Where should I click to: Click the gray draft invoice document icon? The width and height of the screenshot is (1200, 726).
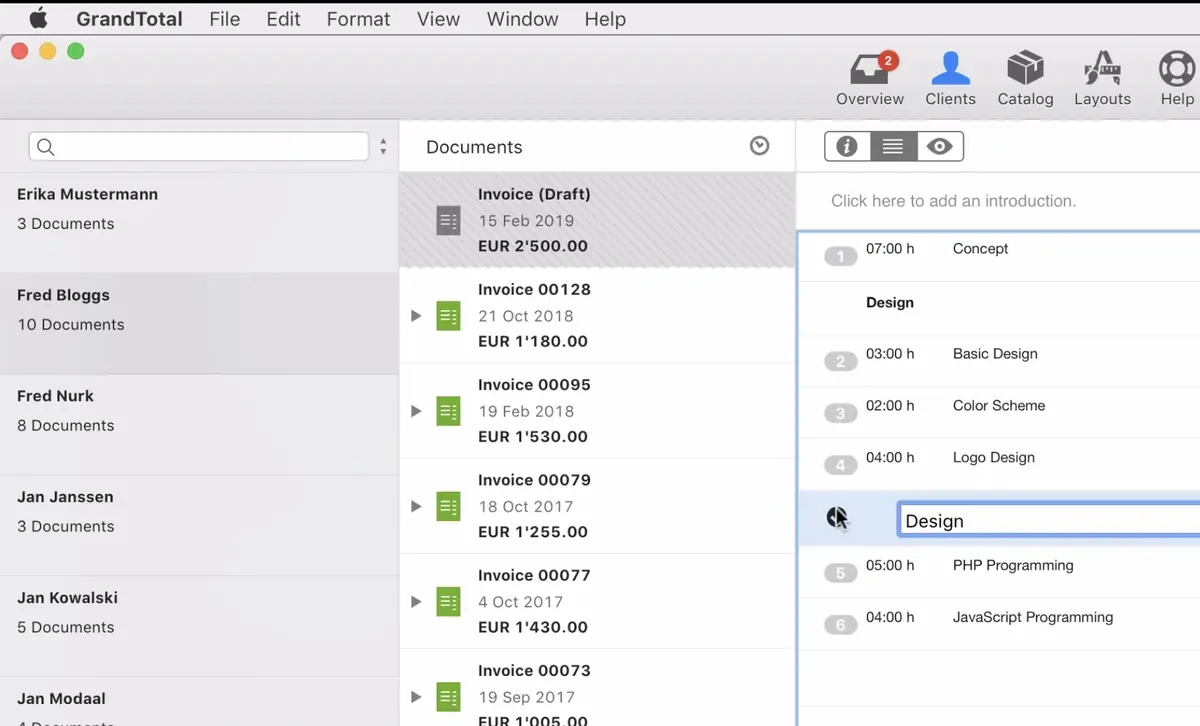(x=449, y=220)
